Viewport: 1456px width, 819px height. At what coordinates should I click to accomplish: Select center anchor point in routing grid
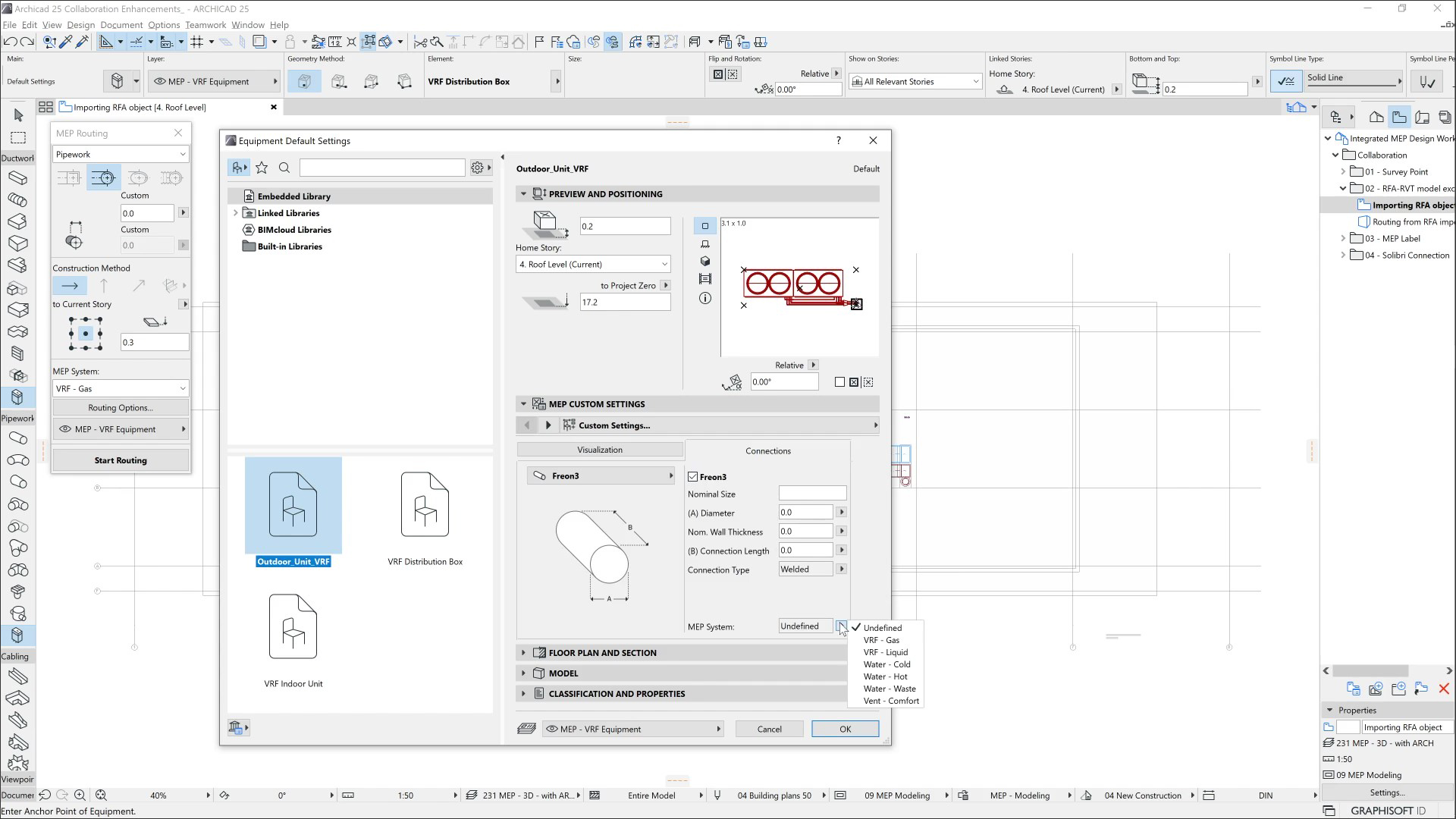coord(86,334)
